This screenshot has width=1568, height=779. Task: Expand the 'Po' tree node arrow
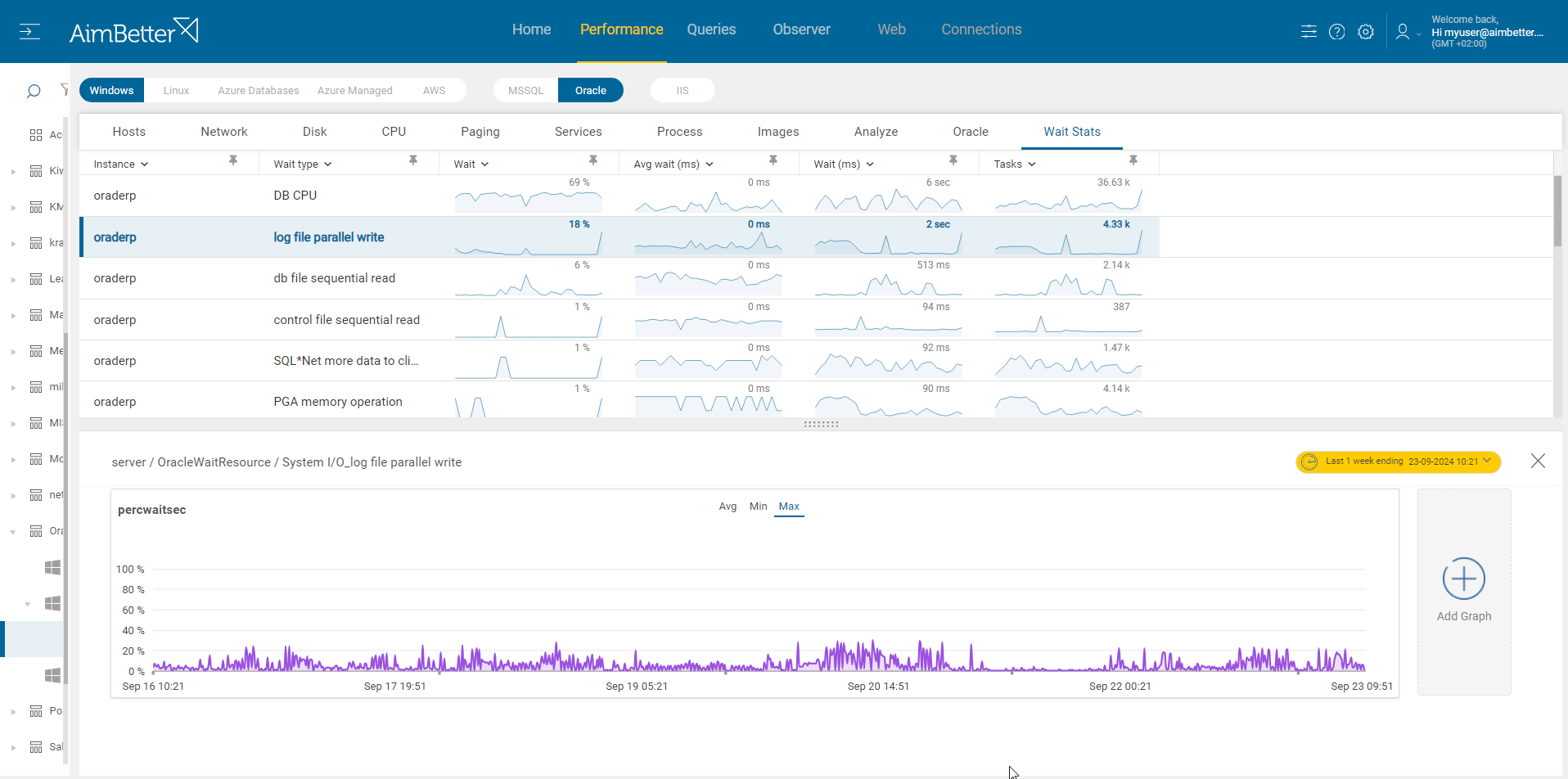click(x=13, y=712)
